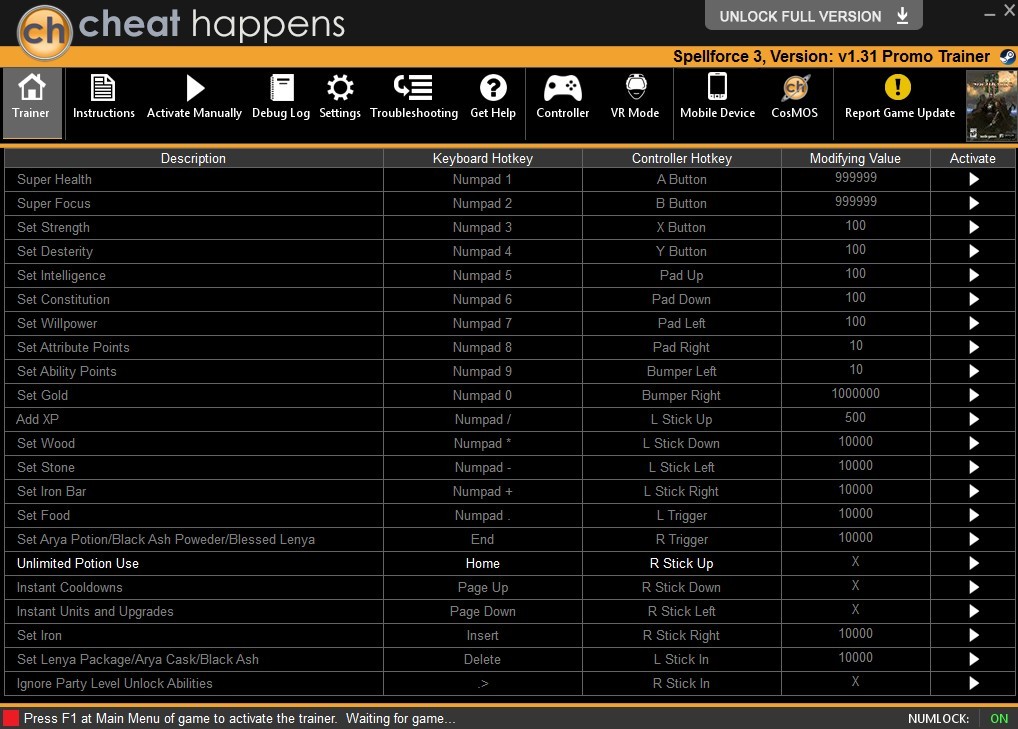Image resolution: width=1018 pixels, height=729 pixels.
Task: Edit Add XP modifying value 500
Action: click(856, 418)
